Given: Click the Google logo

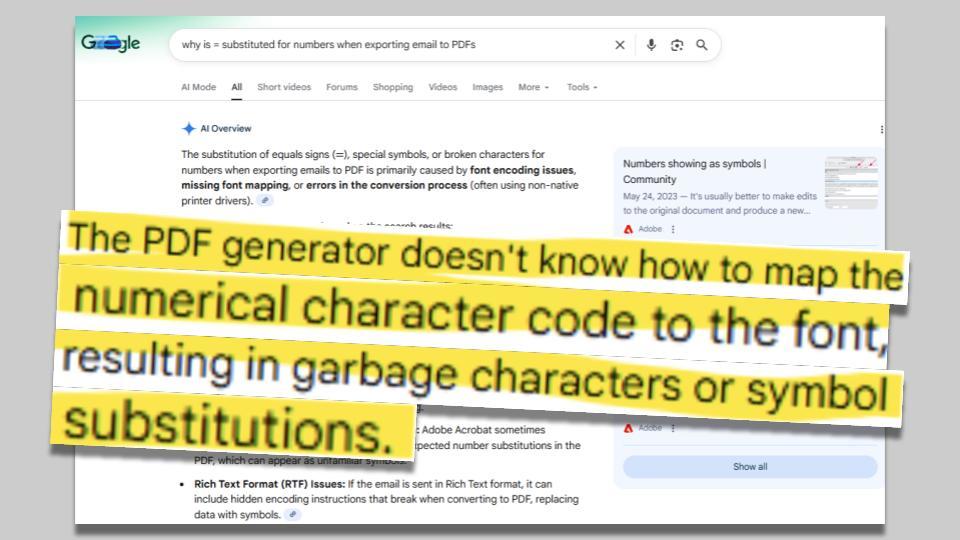Looking at the screenshot, I should click(111, 44).
